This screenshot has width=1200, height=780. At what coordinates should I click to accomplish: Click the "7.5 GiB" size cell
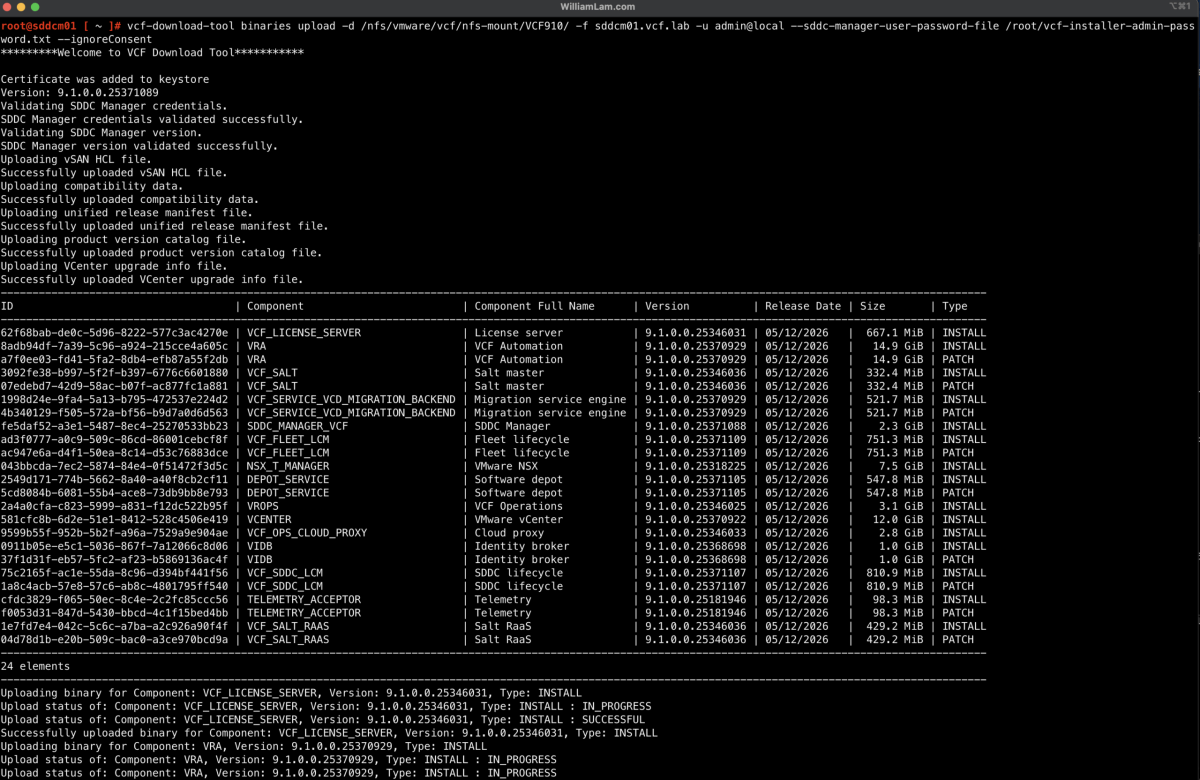point(901,466)
